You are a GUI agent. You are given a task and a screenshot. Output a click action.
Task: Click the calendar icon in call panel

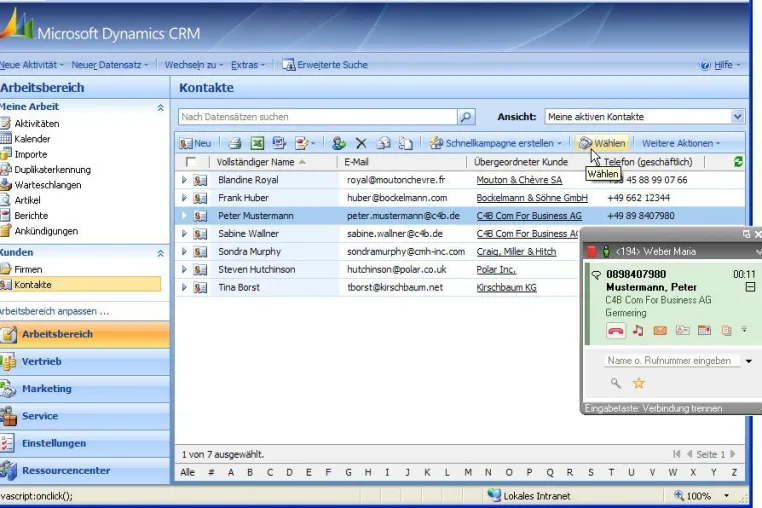(x=704, y=331)
